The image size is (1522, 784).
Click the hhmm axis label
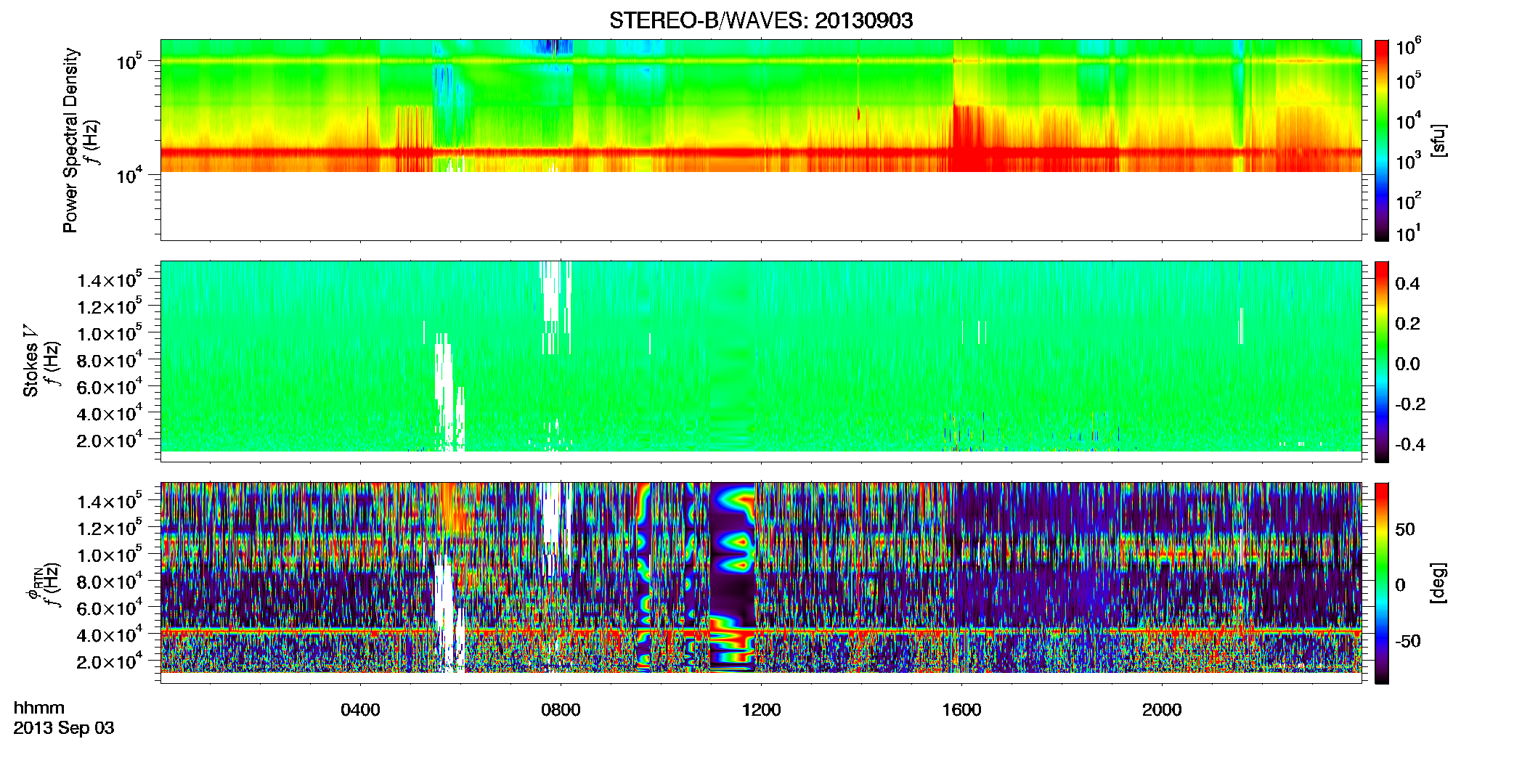[39, 709]
